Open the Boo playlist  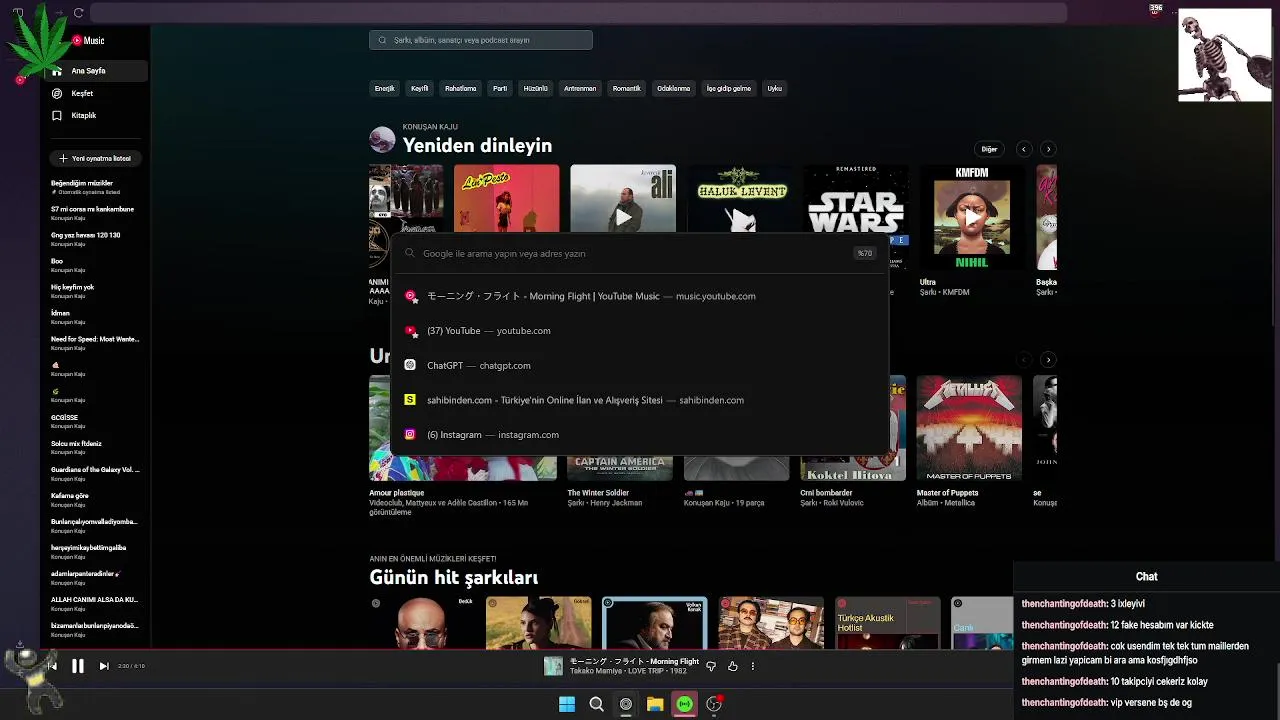pyautogui.click(x=95, y=265)
